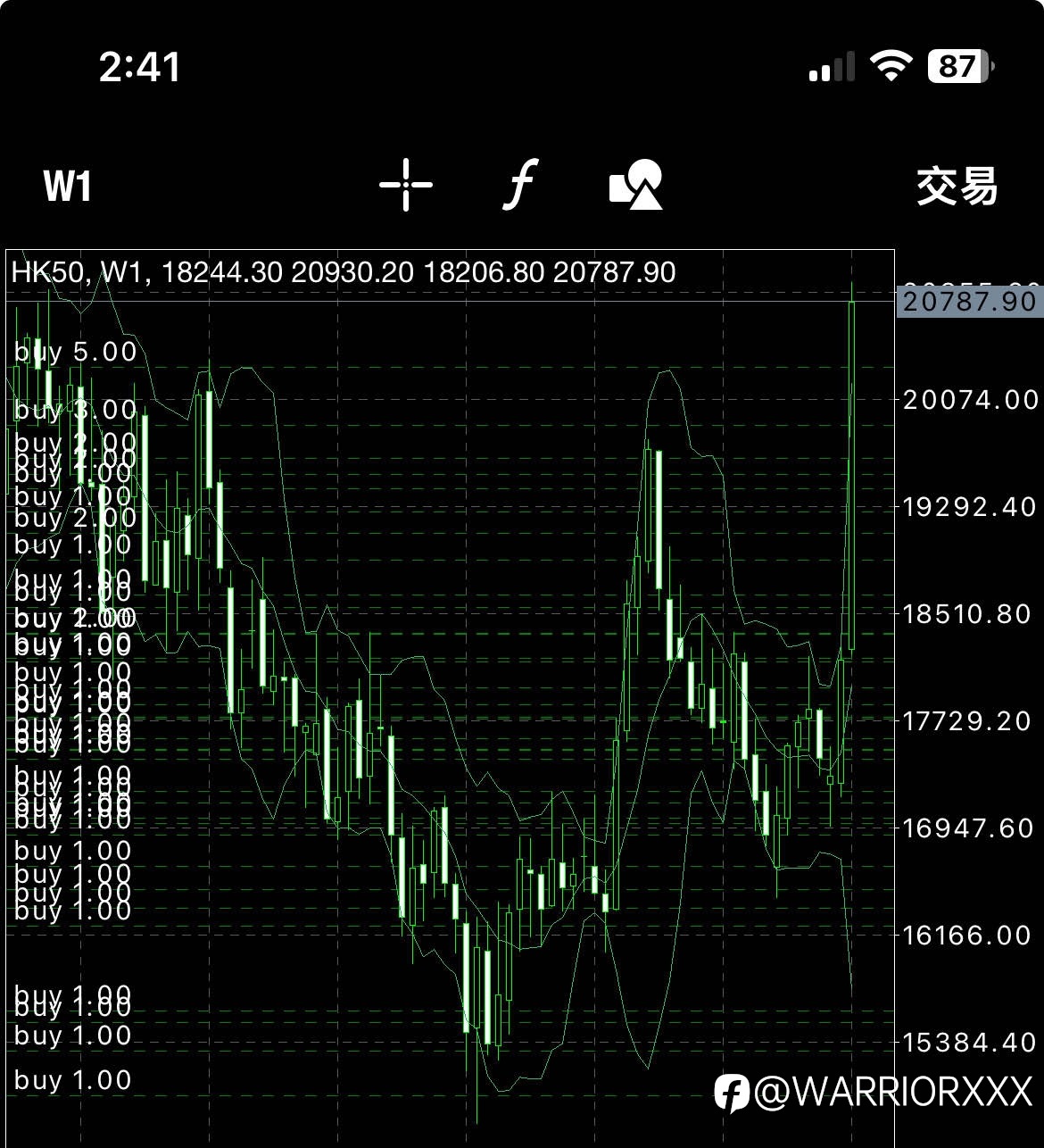Select the buy 3.00 order label

tap(76, 410)
